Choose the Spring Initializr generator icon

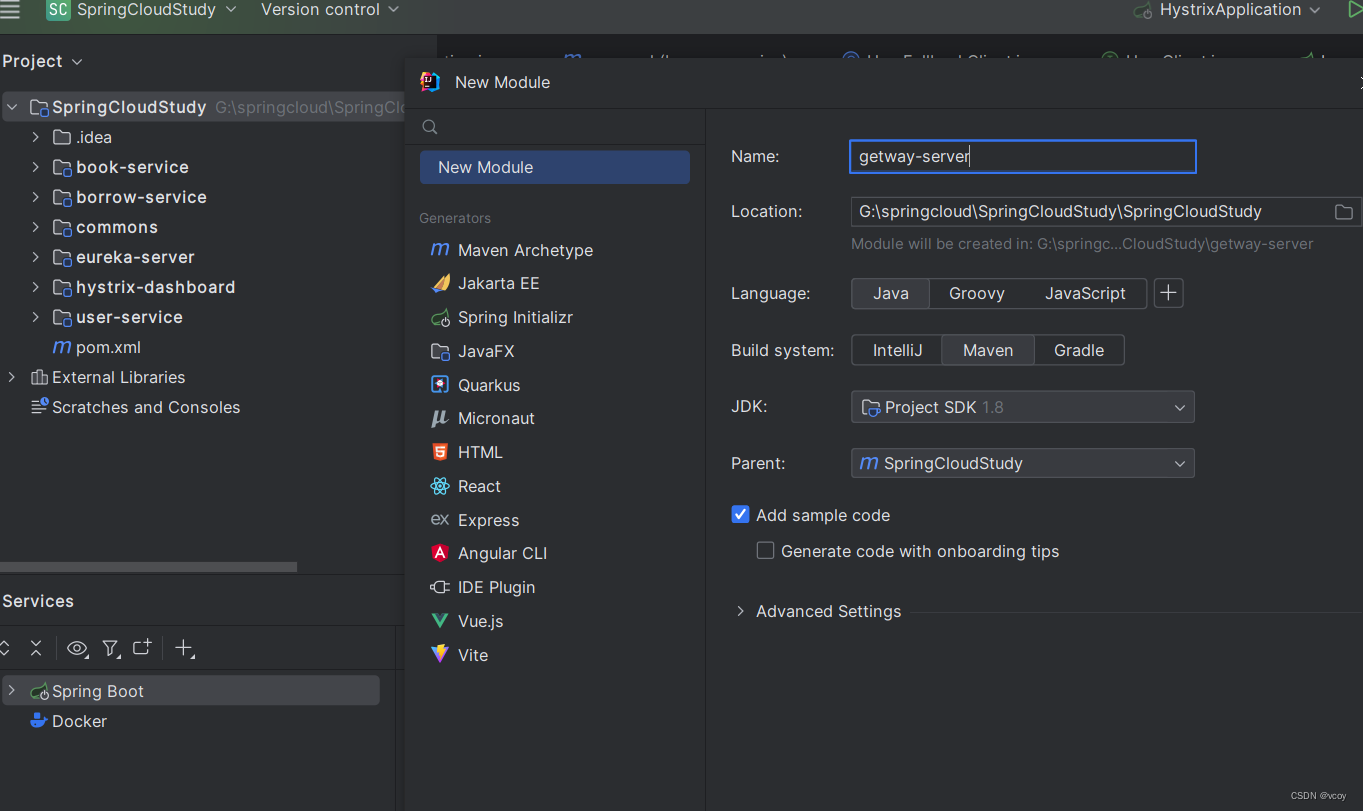440,318
